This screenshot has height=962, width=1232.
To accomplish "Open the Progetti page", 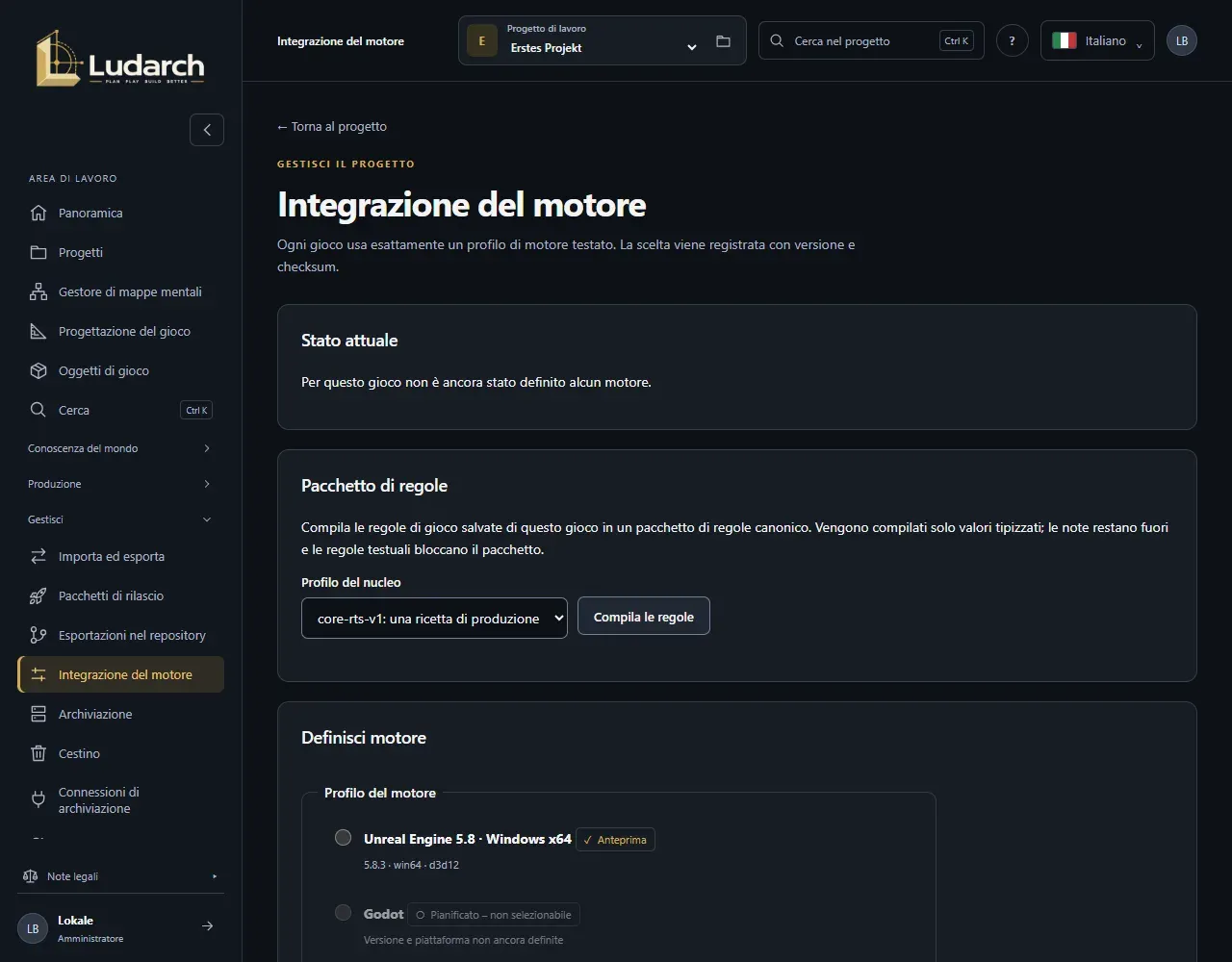I will [120, 252].
